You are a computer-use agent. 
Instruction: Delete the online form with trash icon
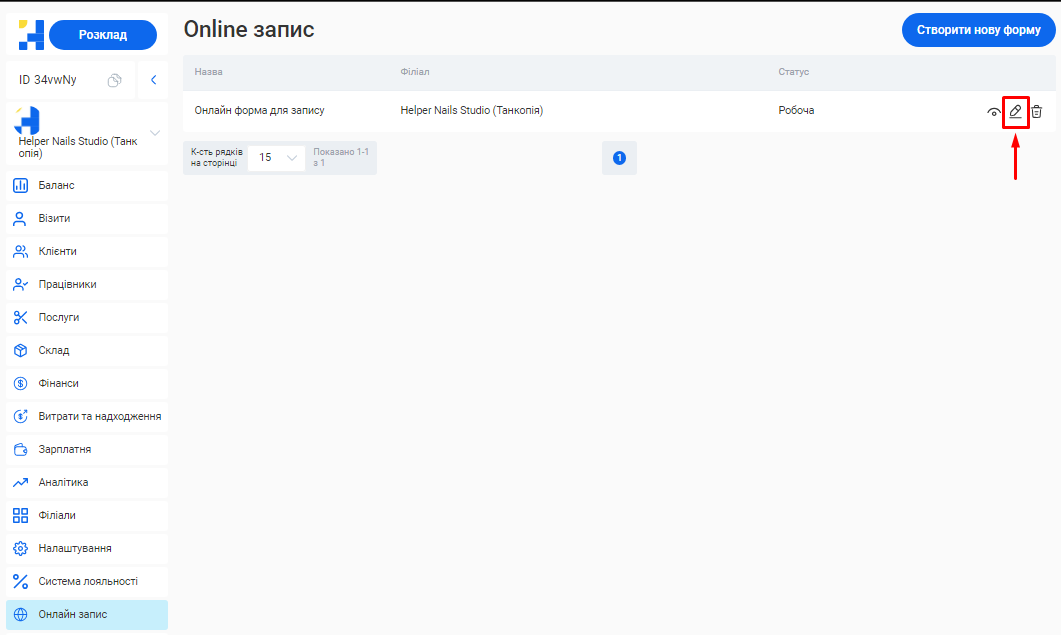[x=1037, y=111]
